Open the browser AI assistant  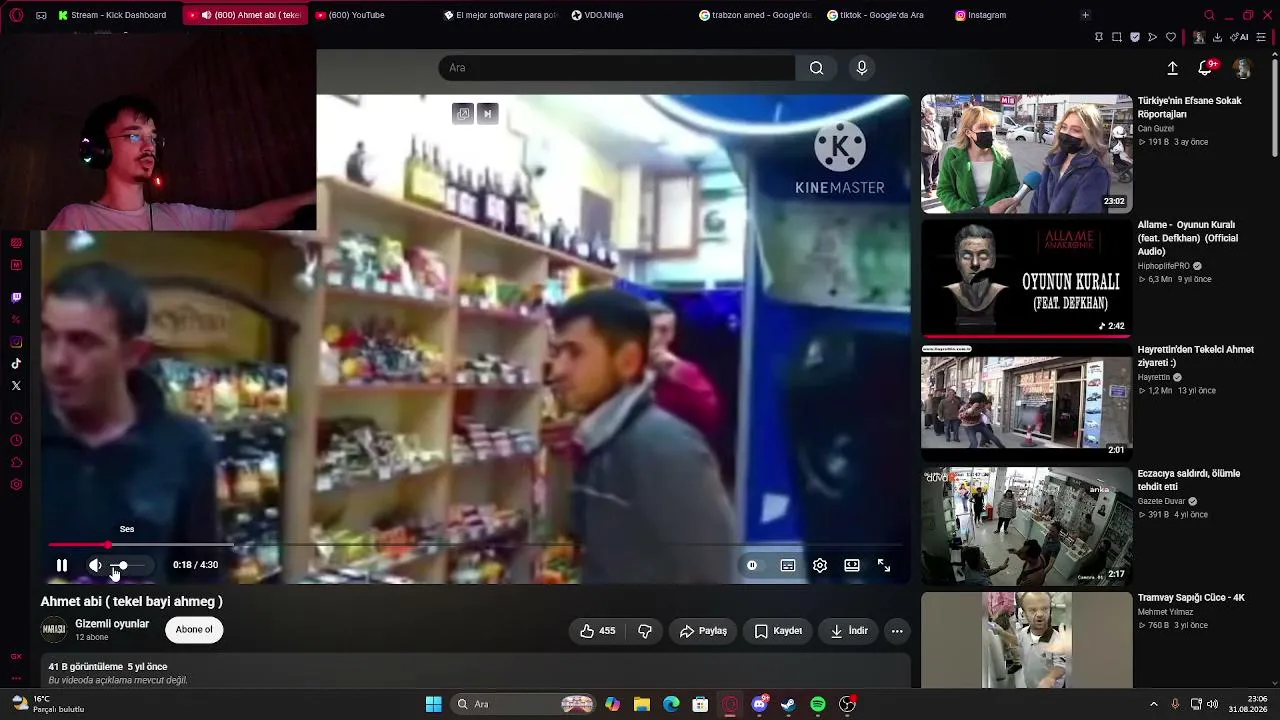click(1240, 38)
